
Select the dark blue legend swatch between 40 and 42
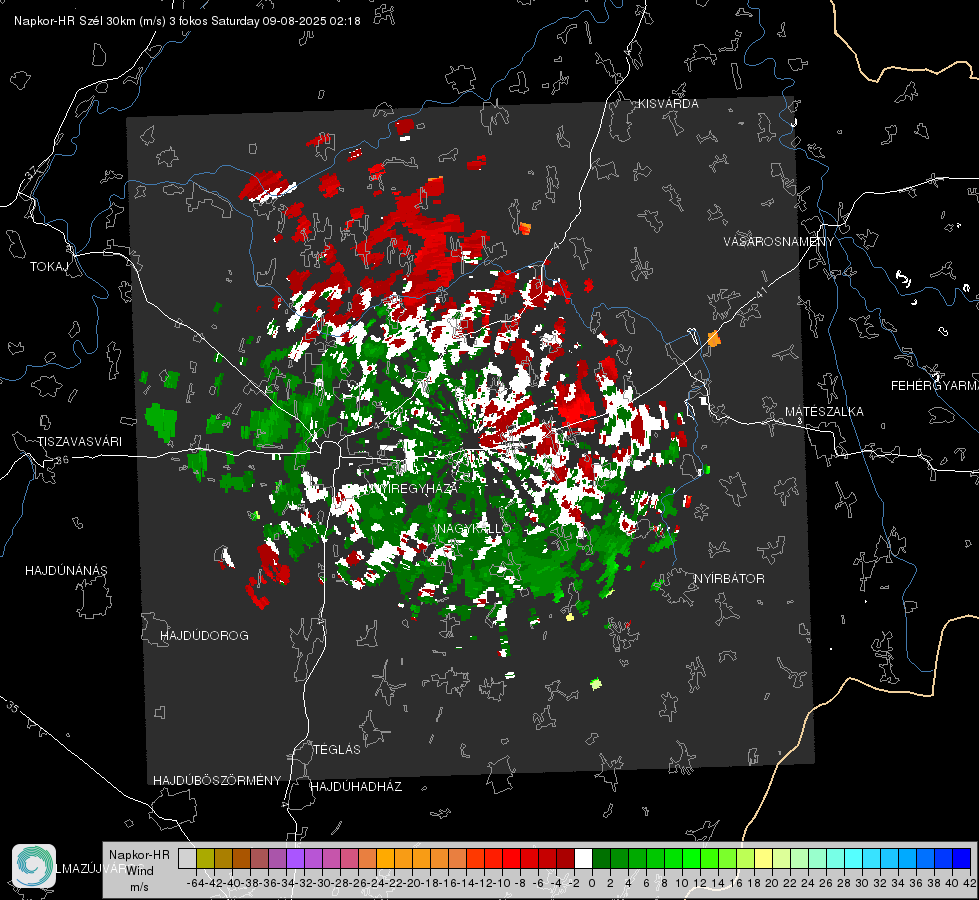point(962,858)
